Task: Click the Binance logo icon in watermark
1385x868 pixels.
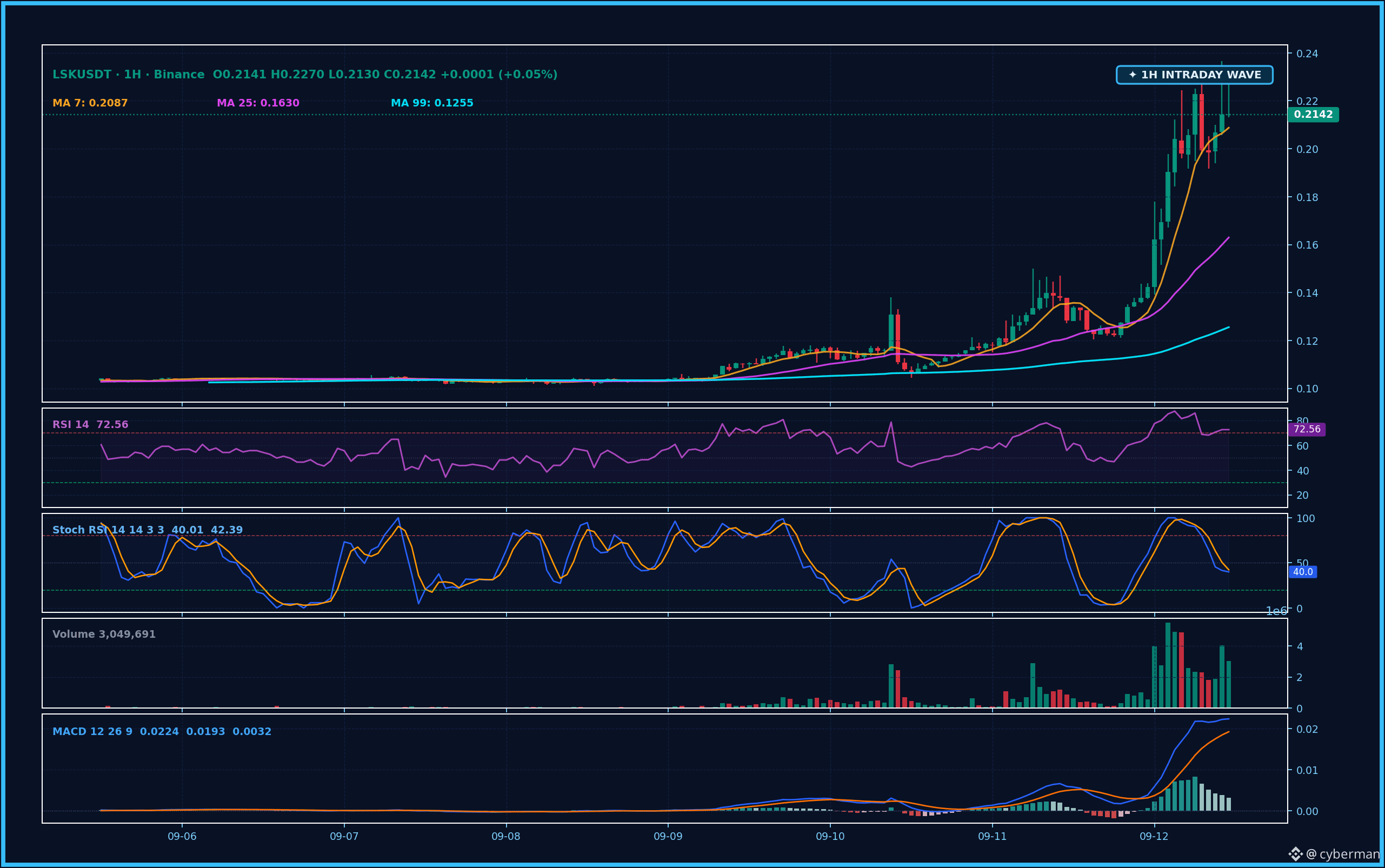Action: 1295,854
